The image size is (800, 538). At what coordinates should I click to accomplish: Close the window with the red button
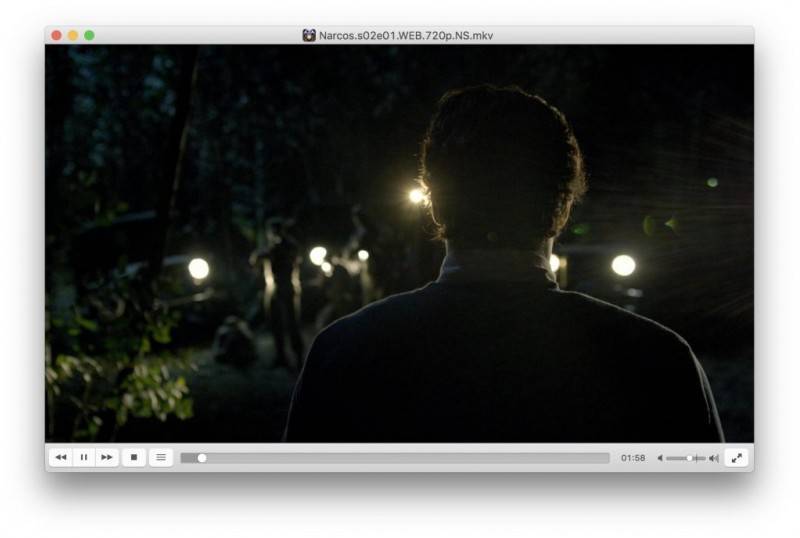coord(57,35)
